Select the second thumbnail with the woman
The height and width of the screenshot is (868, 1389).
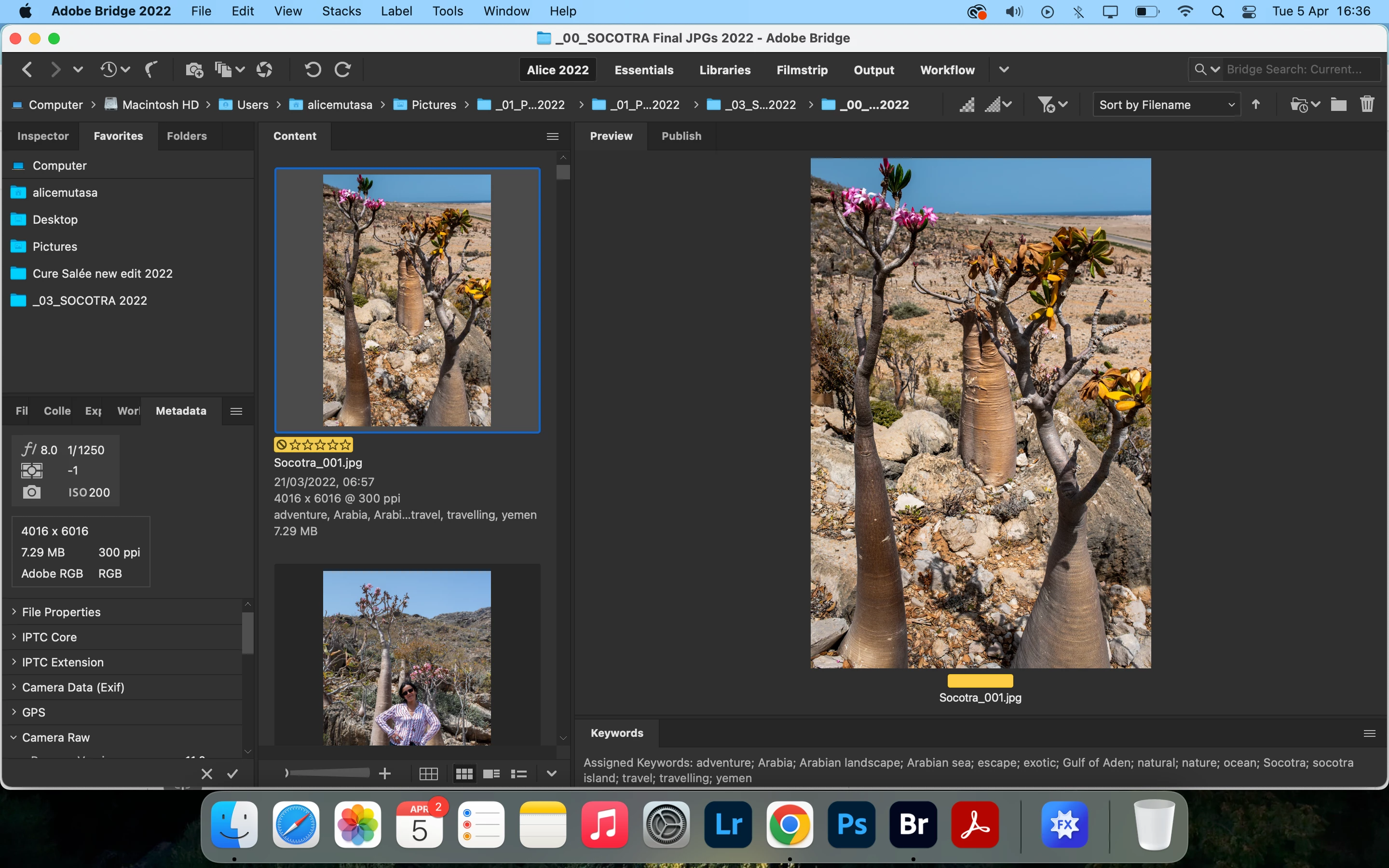pyautogui.click(x=407, y=657)
